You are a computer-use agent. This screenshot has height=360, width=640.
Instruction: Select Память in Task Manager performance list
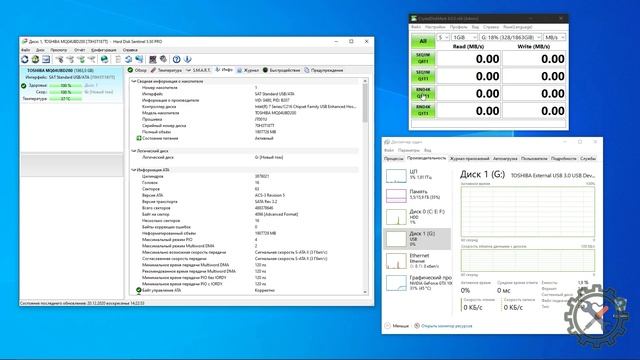(418, 195)
